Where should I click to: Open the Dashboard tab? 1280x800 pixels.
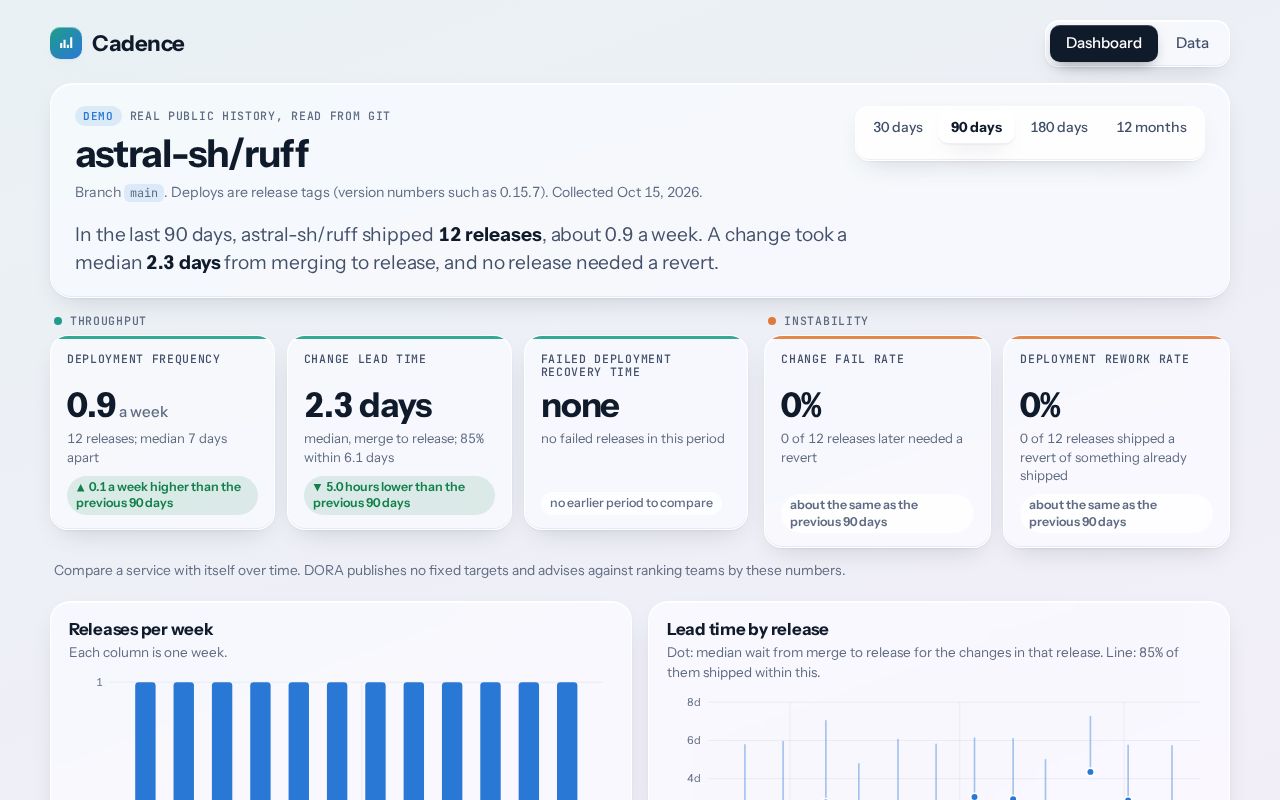(1104, 43)
